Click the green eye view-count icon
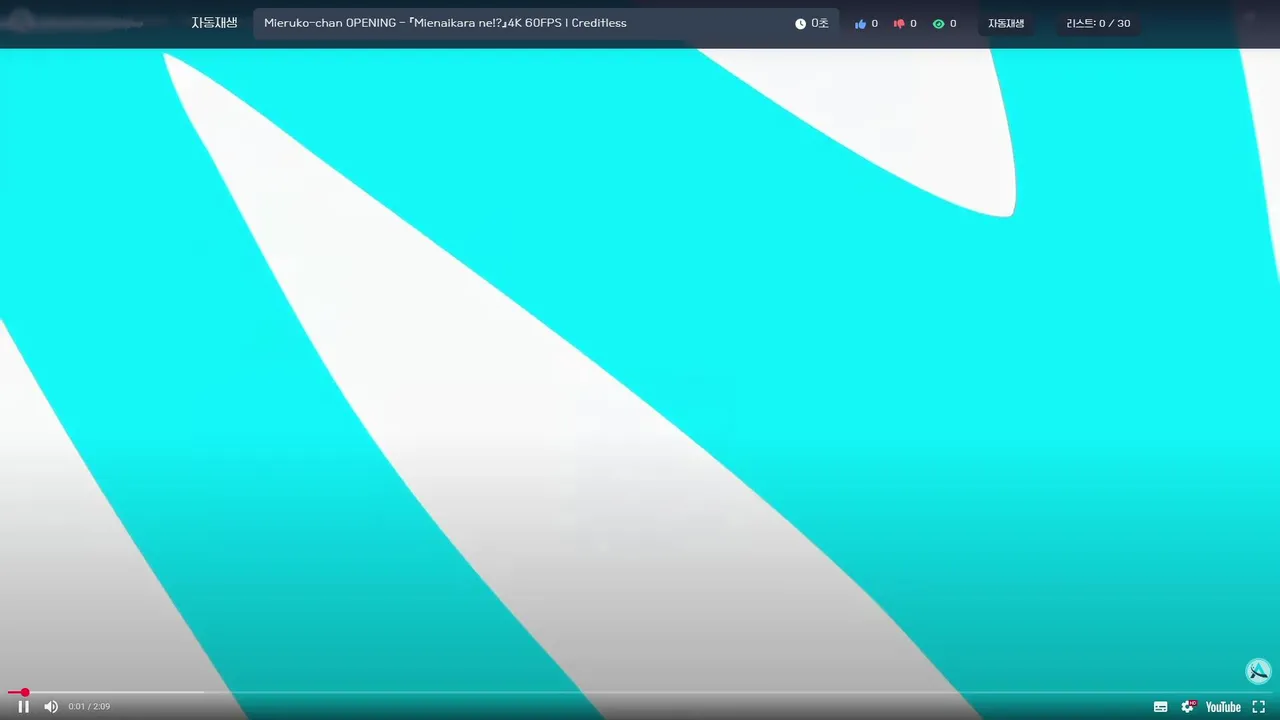The image size is (1280, 720). [938, 23]
